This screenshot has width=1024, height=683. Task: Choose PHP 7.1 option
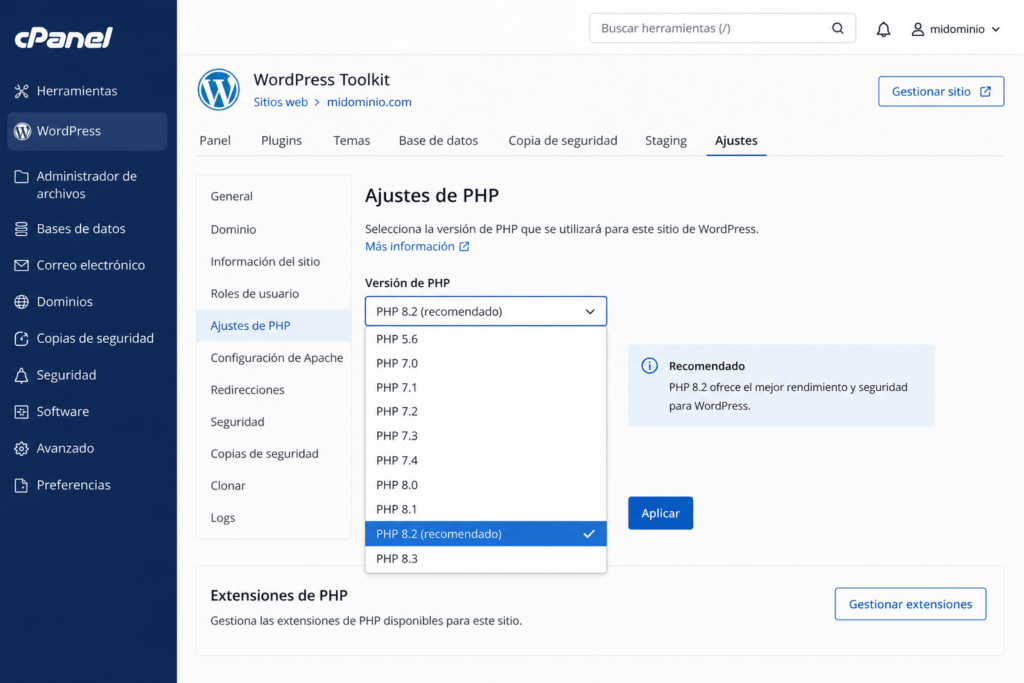coord(485,387)
